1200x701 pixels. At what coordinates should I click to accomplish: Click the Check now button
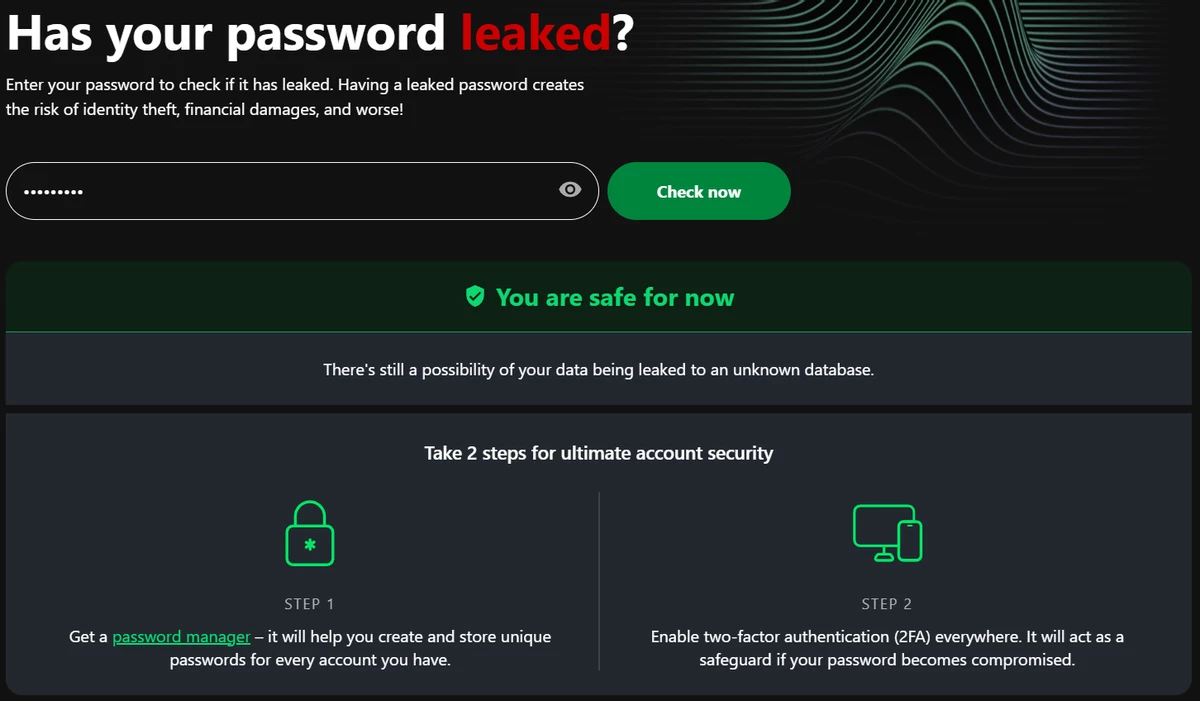(699, 191)
